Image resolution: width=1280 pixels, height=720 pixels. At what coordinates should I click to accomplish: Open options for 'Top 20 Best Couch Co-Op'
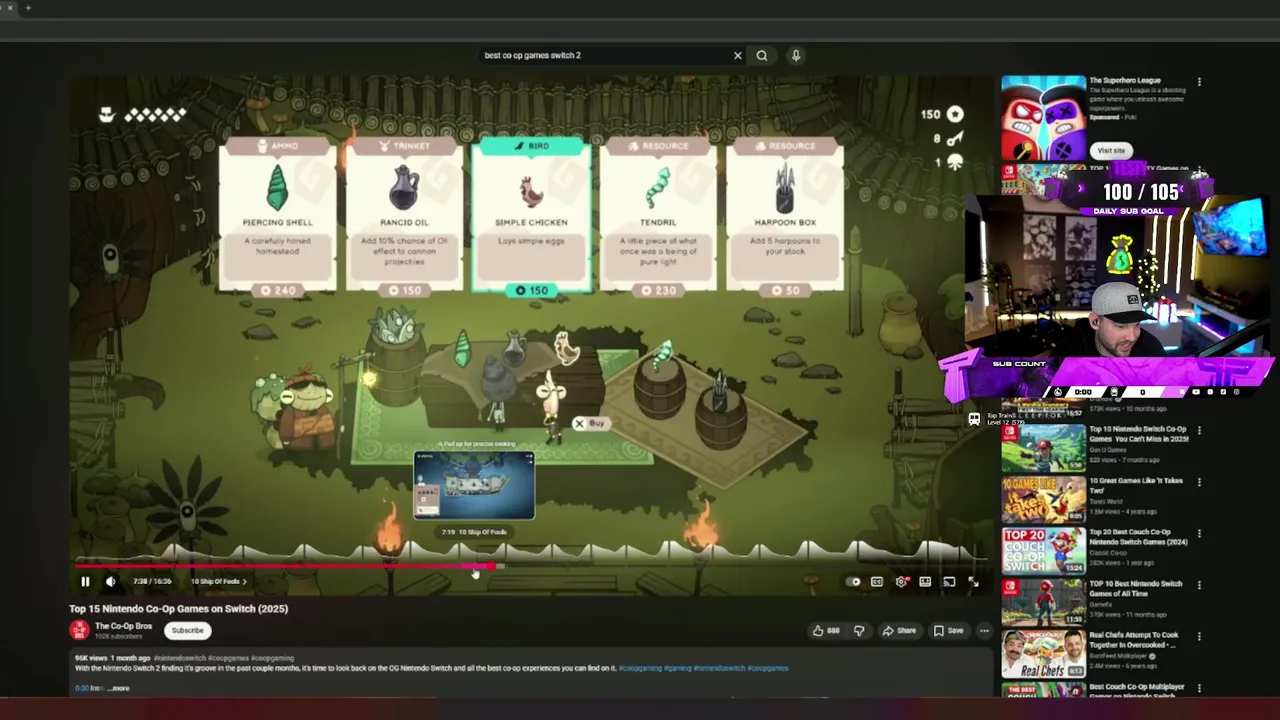click(1199, 534)
